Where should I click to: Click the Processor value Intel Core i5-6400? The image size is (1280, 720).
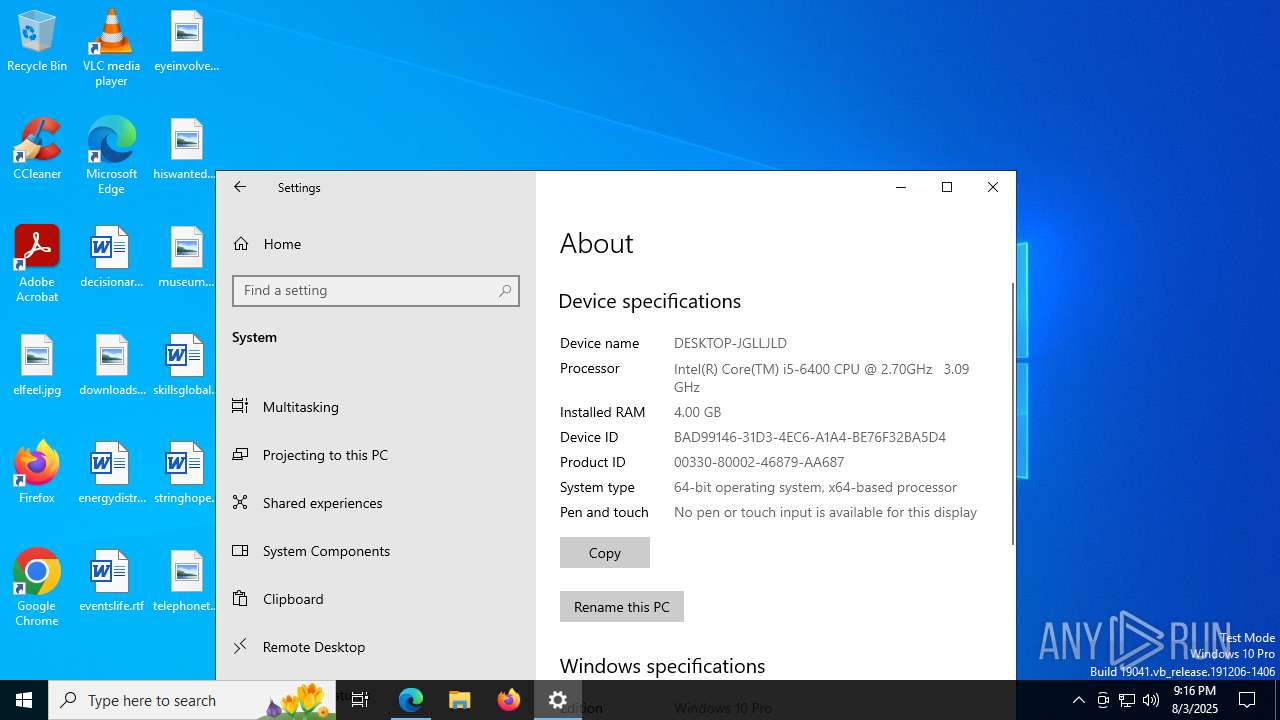[x=821, y=378]
